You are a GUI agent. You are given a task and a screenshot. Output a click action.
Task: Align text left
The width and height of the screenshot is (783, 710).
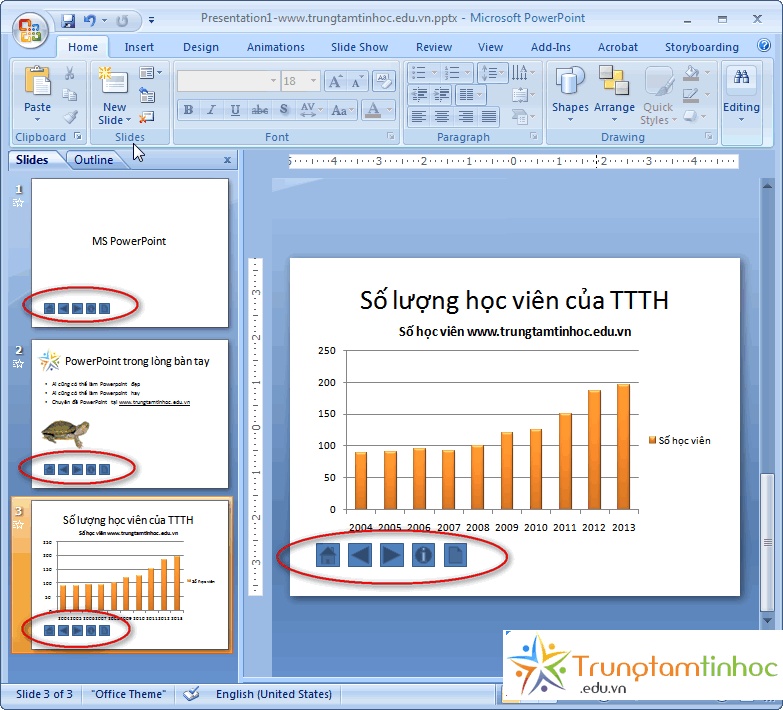coord(419,117)
